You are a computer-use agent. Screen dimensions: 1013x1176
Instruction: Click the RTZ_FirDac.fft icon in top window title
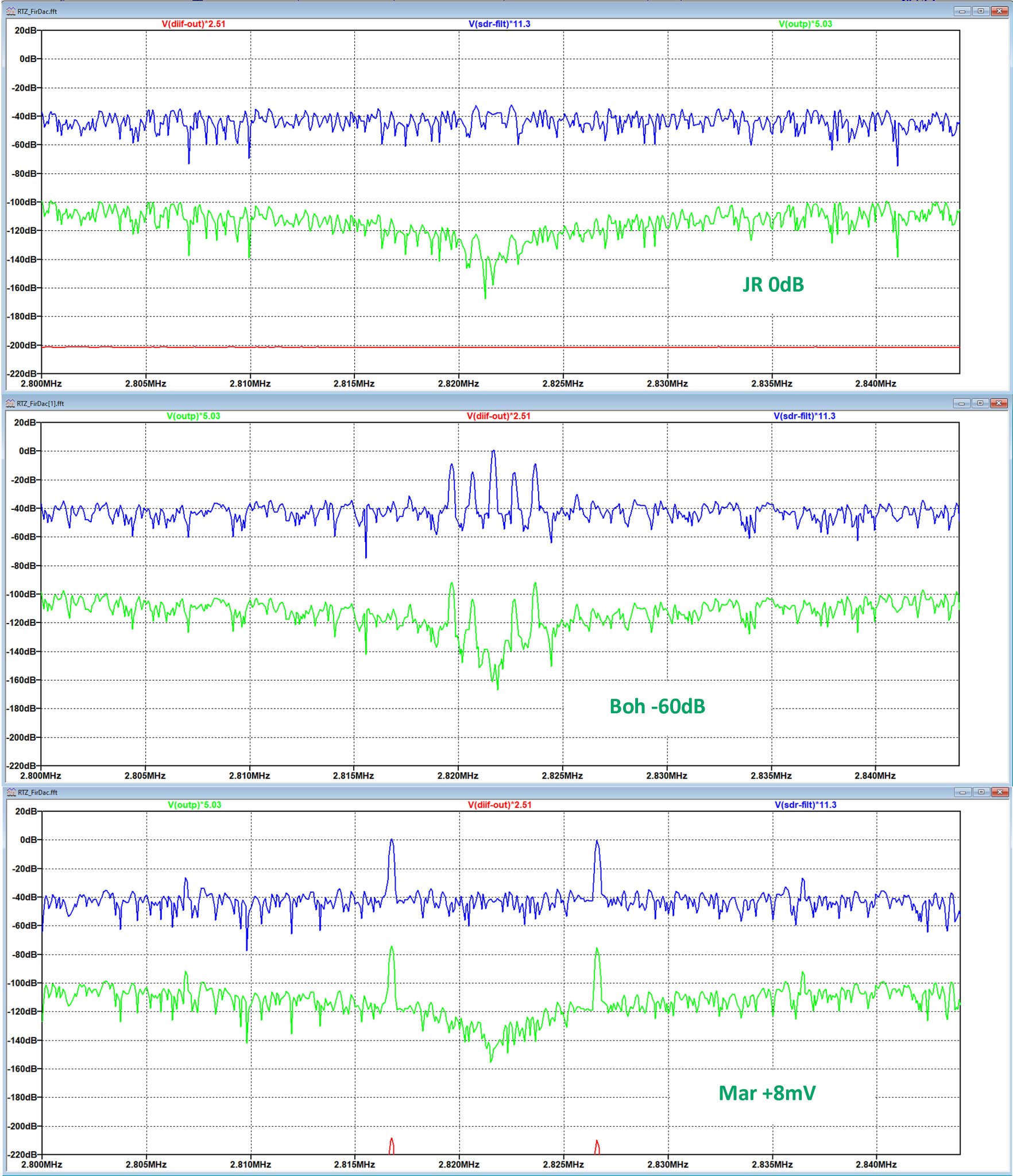(x=10, y=11)
